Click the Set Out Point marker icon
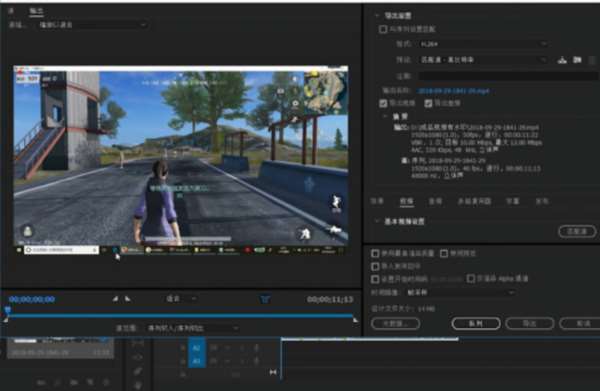 (127, 299)
